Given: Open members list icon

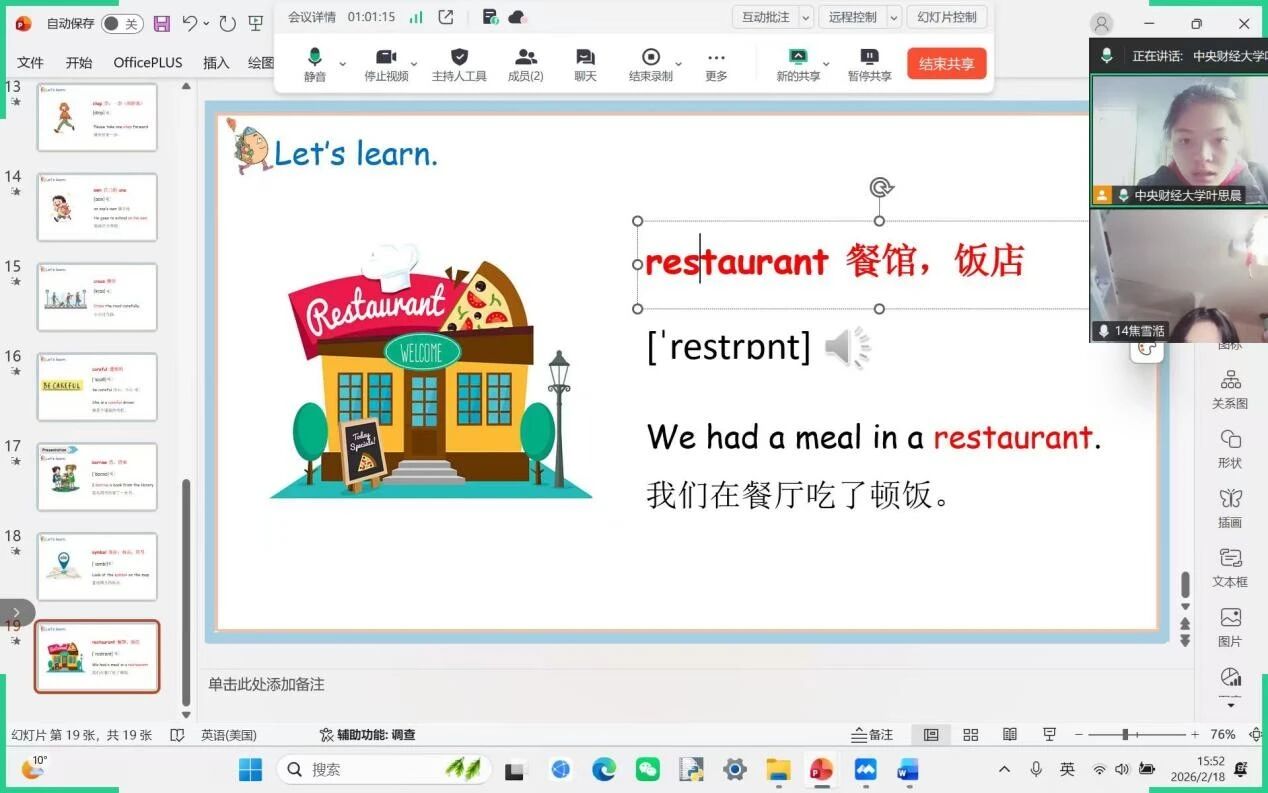Looking at the screenshot, I should coord(526,64).
